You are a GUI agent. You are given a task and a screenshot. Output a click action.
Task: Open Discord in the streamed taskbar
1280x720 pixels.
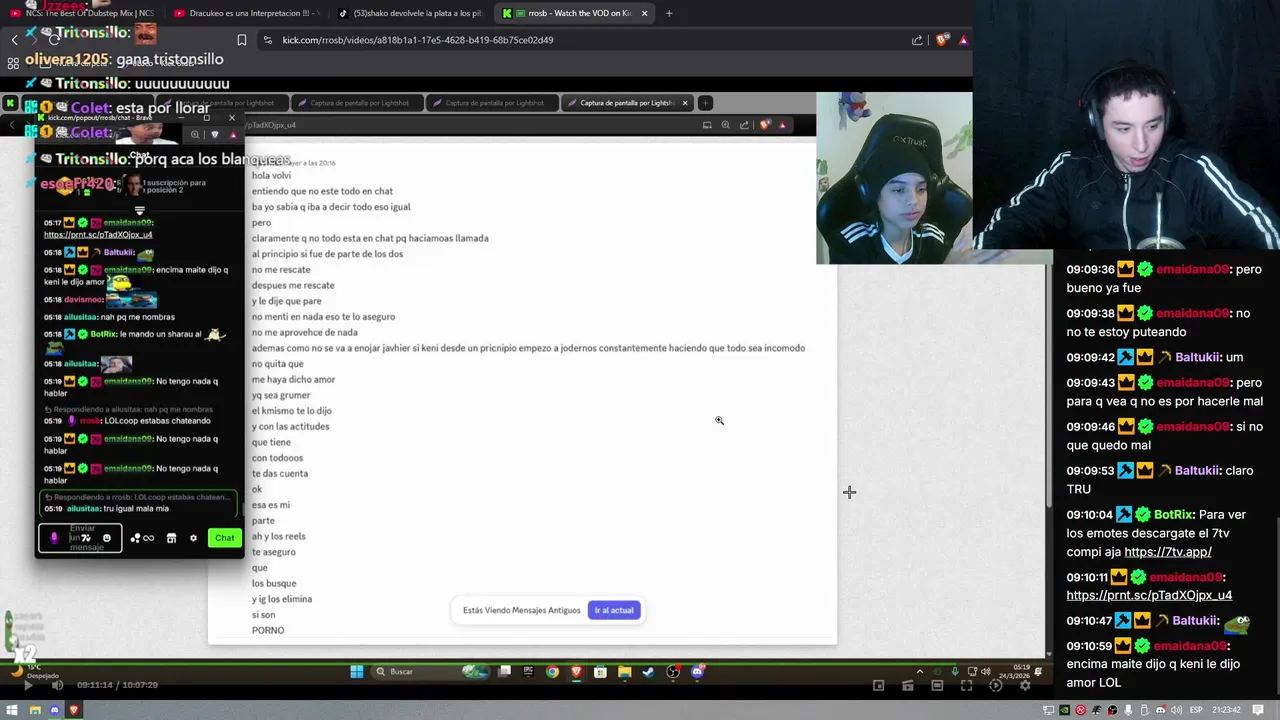(x=697, y=672)
